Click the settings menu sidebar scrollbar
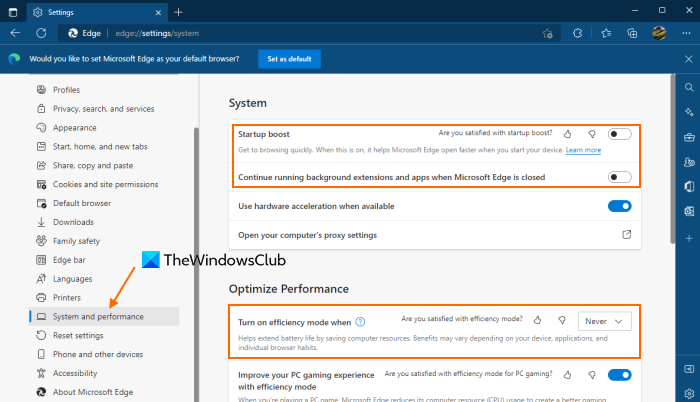Viewport: 700px width, 402px height. click(x=196, y=264)
